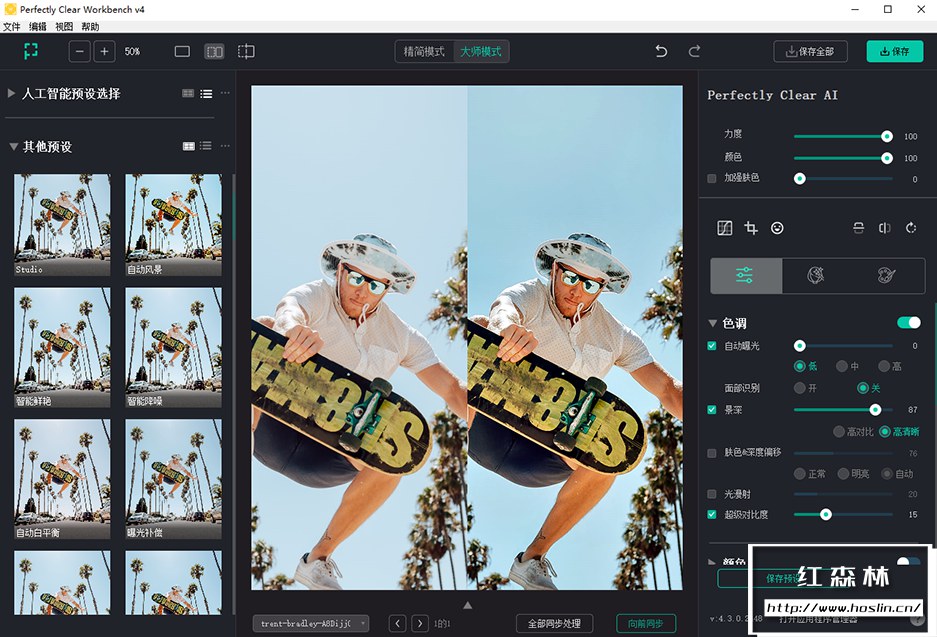Toggle the 加强肤色 checkbox

(x=712, y=178)
